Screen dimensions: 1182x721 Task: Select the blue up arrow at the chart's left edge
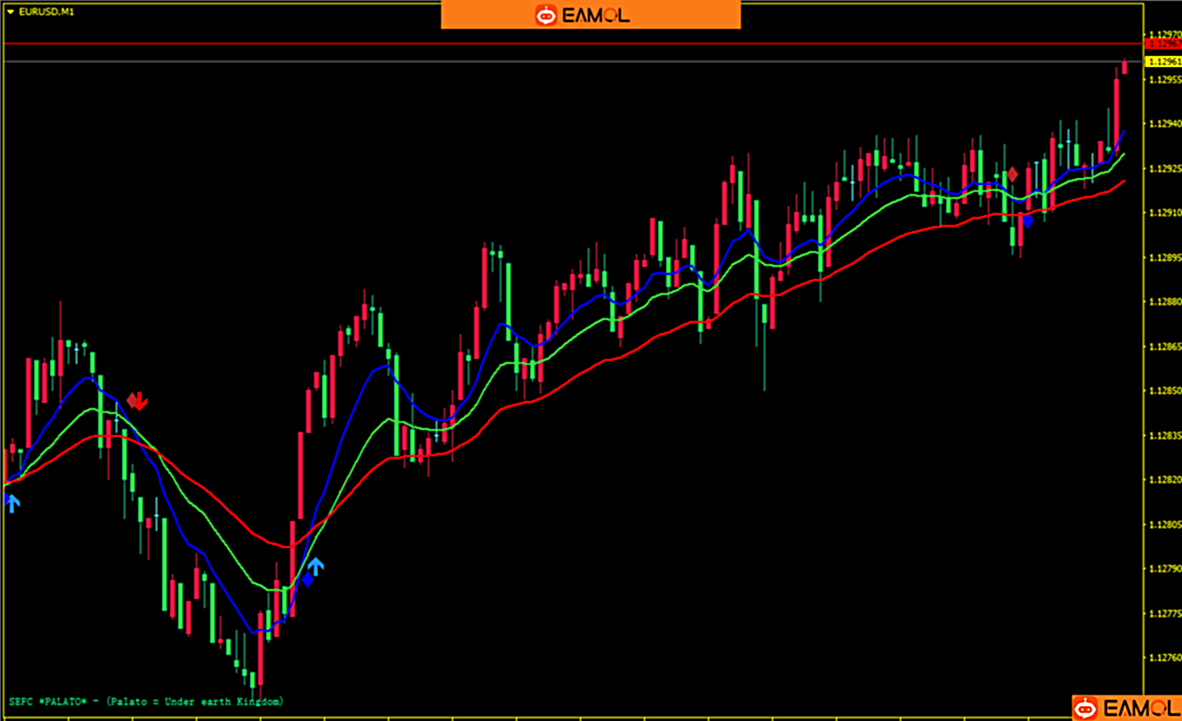[x=12, y=502]
